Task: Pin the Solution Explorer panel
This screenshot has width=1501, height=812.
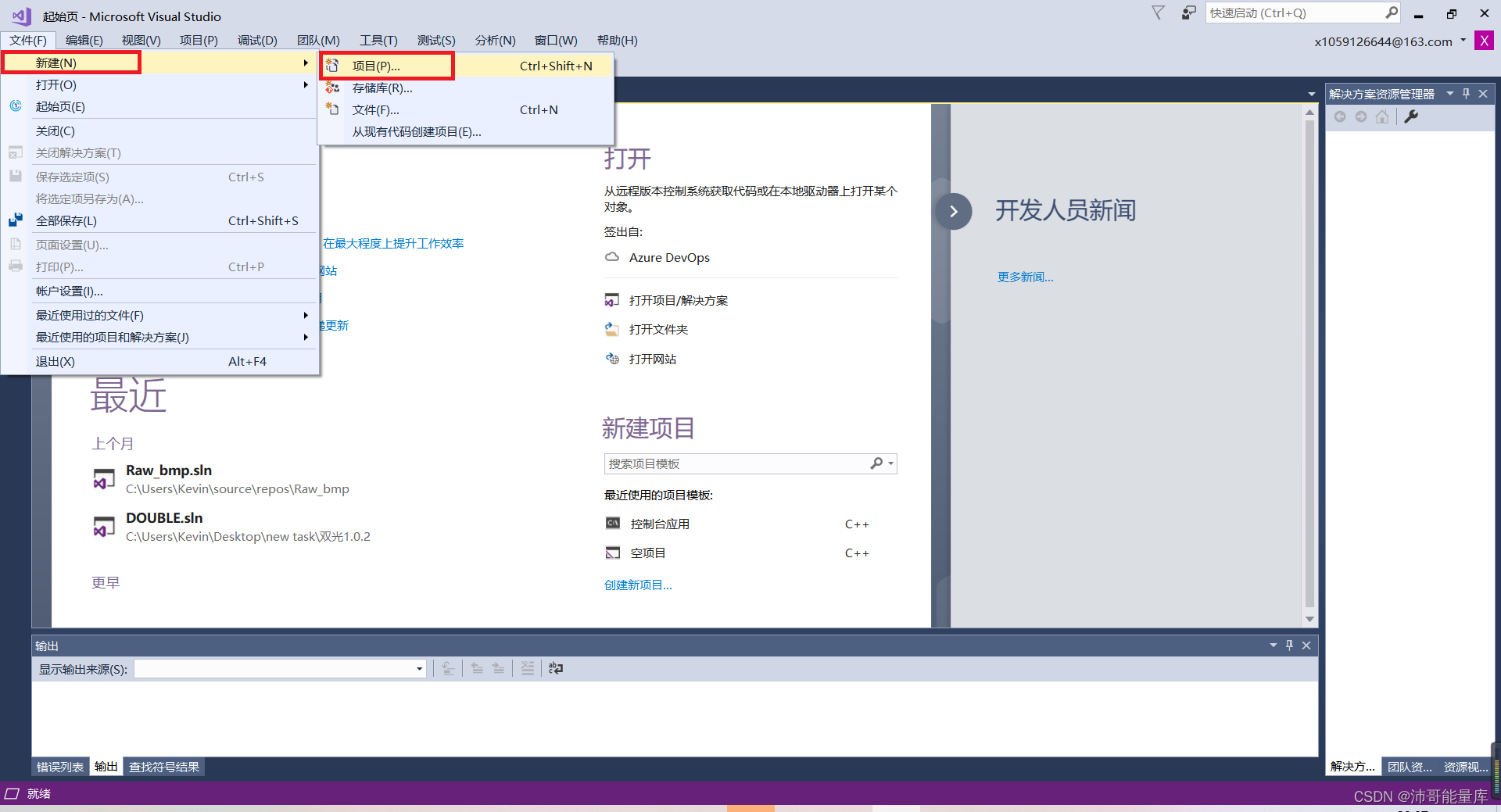Action: point(1467,94)
